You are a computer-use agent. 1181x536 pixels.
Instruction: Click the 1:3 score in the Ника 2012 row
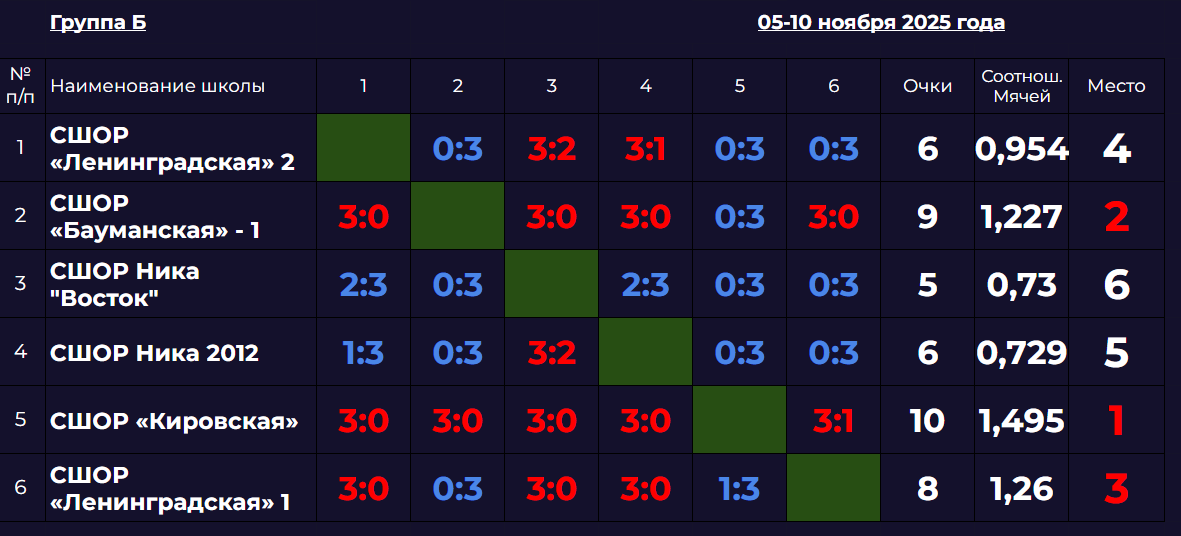click(x=363, y=353)
